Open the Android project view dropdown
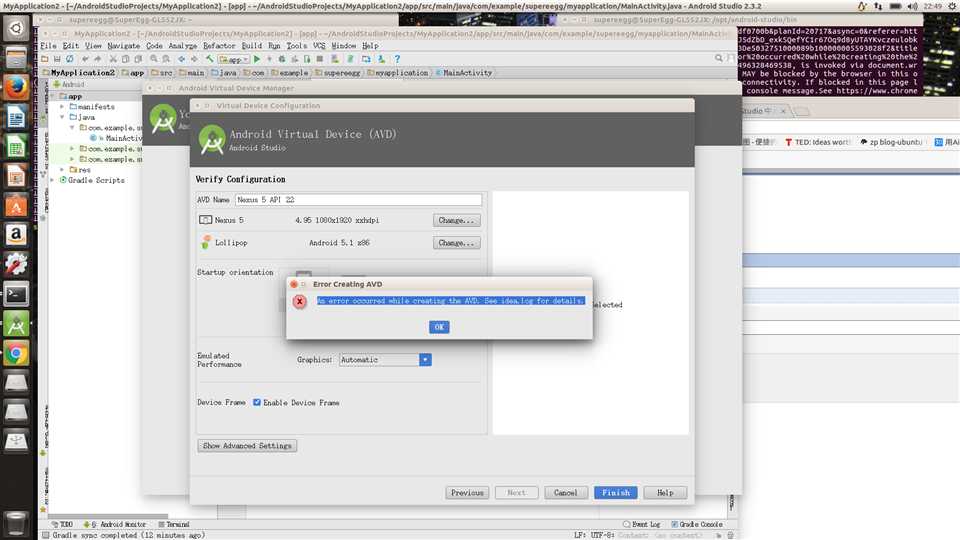 tap(69, 84)
